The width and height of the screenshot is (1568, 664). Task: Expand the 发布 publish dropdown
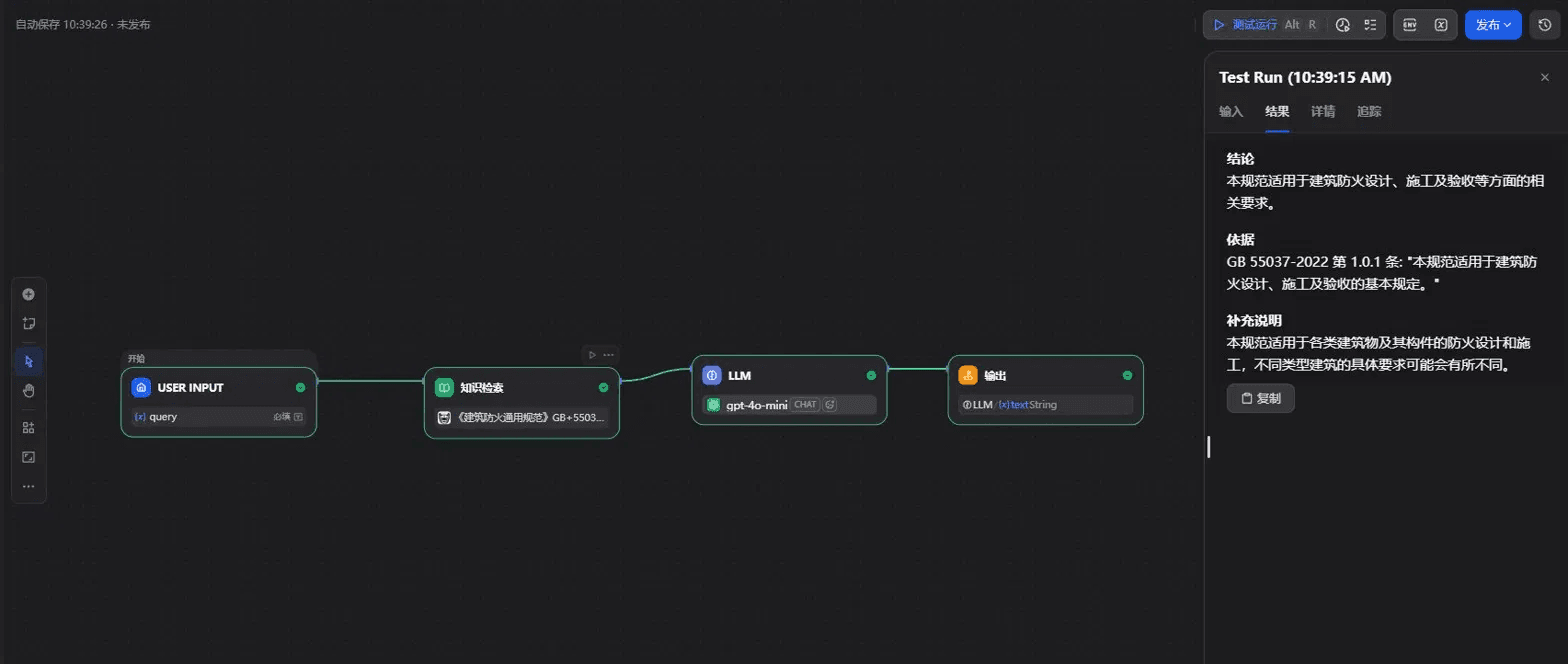click(x=1493, y=25)
